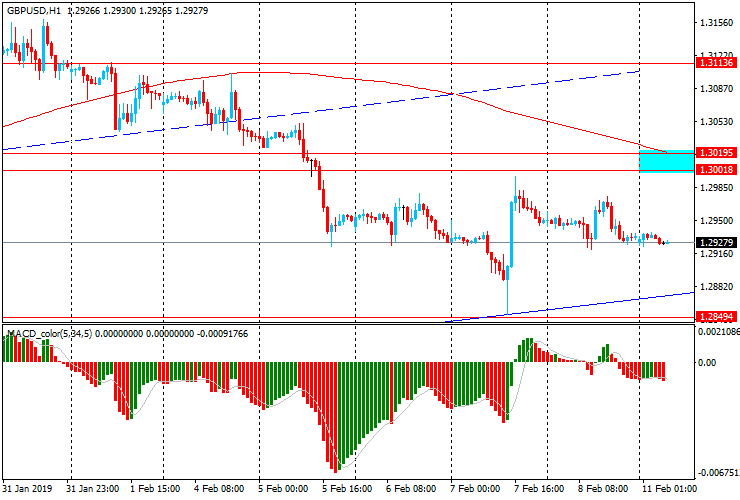The image size is (740, 500).
Task: Click the 1.3156 price scale value
Action: (x=713, y=22)
